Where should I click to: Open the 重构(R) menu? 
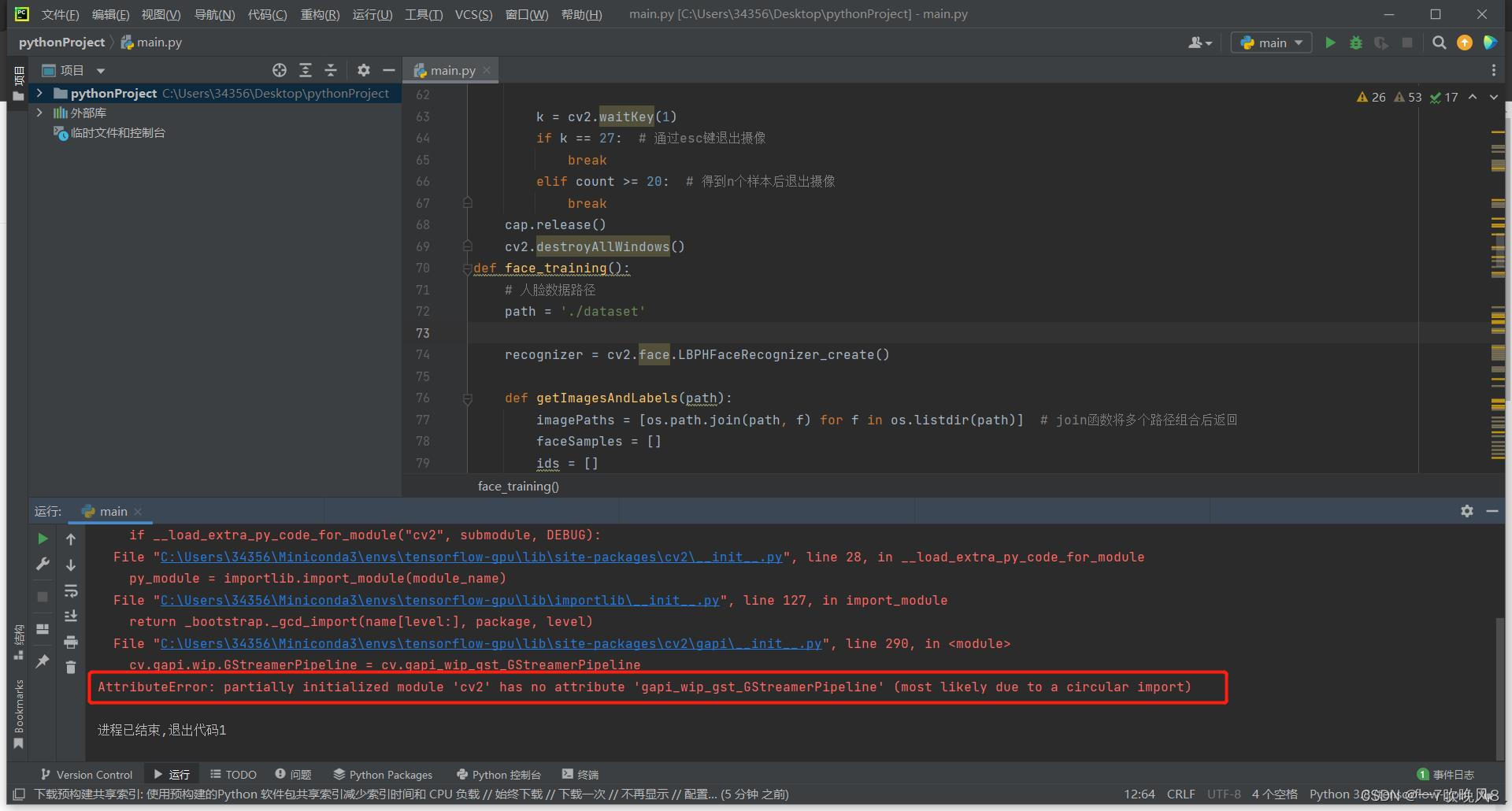pyautogui.click(x=320, y=14)
